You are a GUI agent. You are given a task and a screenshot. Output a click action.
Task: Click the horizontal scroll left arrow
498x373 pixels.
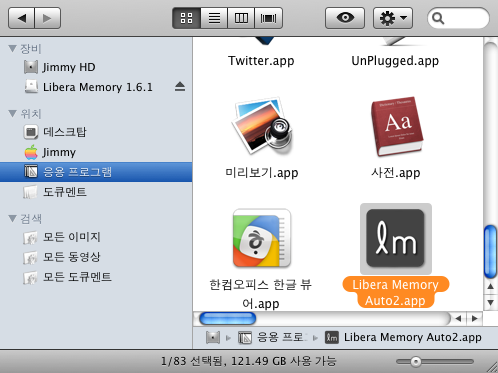[x=458, y=319]
